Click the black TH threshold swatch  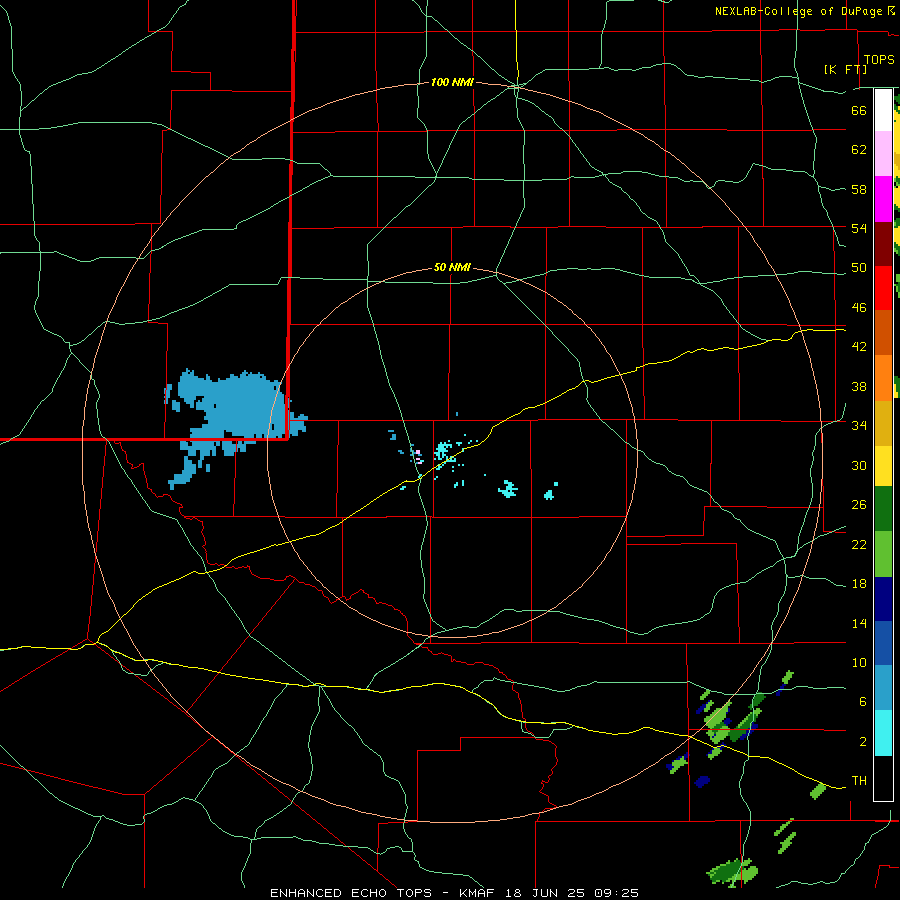point(883,778)
